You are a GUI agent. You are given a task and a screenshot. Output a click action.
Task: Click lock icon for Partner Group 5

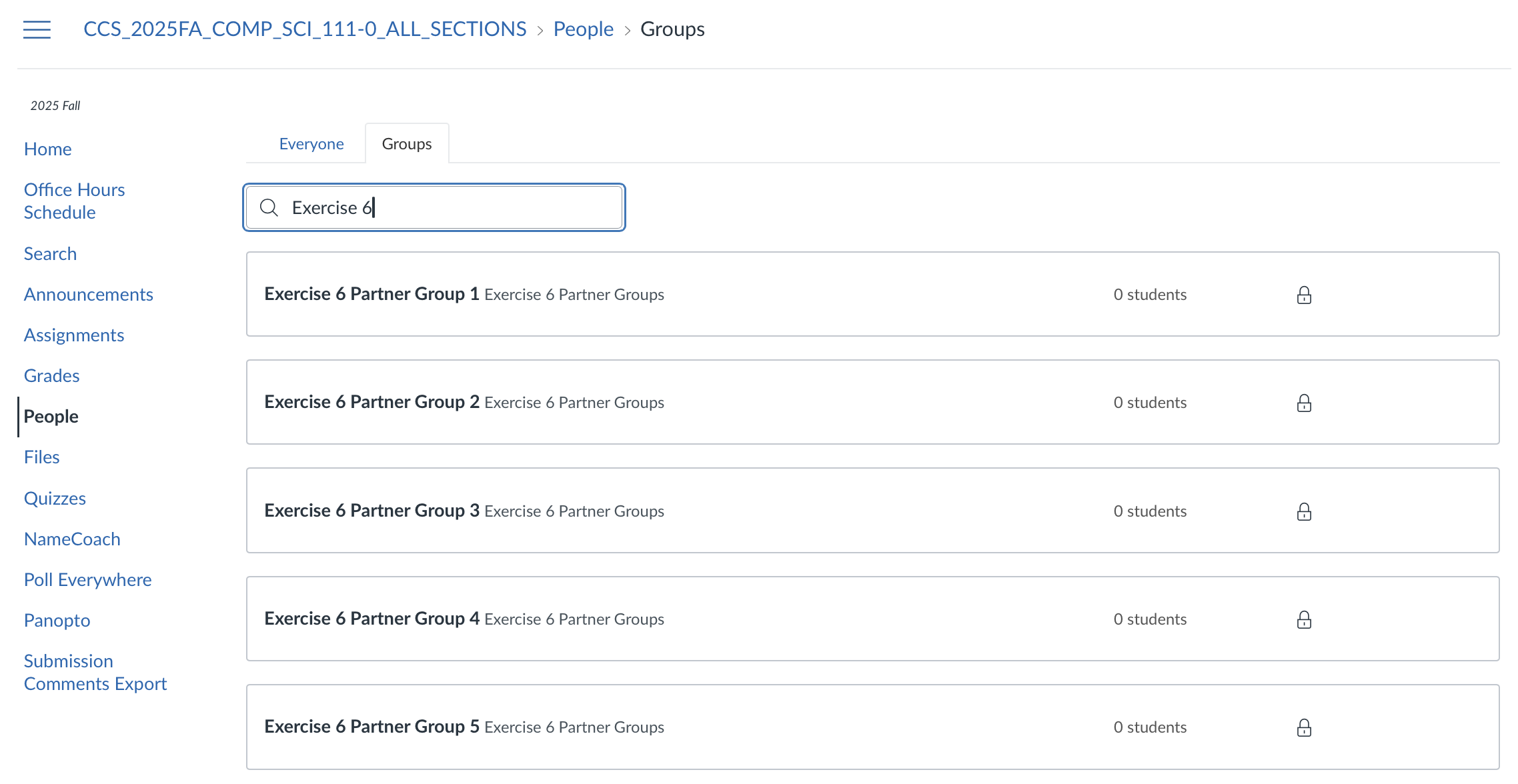[1304, 727]
